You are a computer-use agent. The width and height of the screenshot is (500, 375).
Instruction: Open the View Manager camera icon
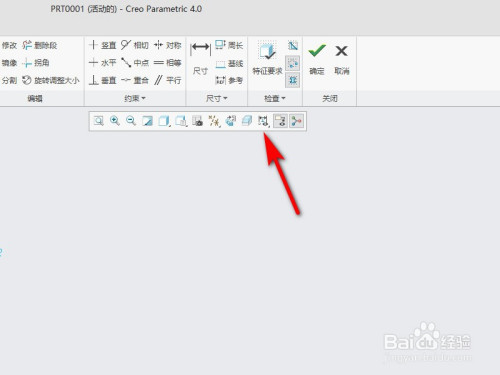tap(197, 121)
